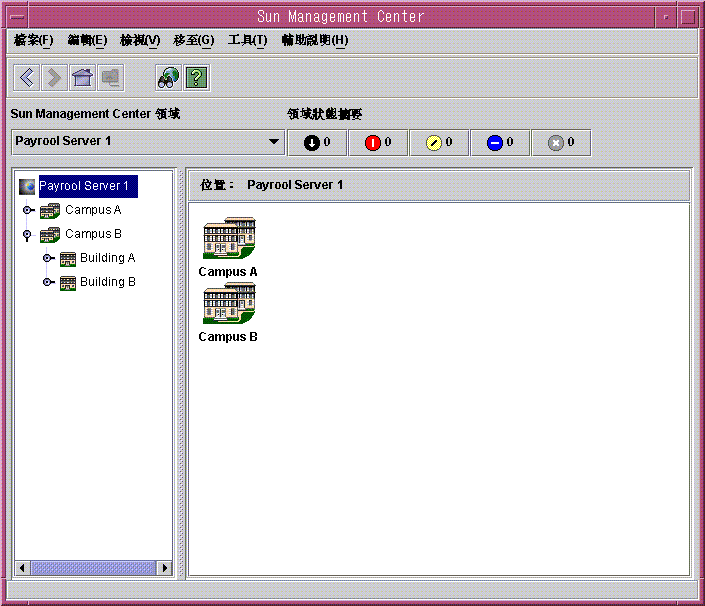This screenshot has height=606, width=705.
Task: Open the 輔助說明(H) Help menu
Action: tap(315, 40)
